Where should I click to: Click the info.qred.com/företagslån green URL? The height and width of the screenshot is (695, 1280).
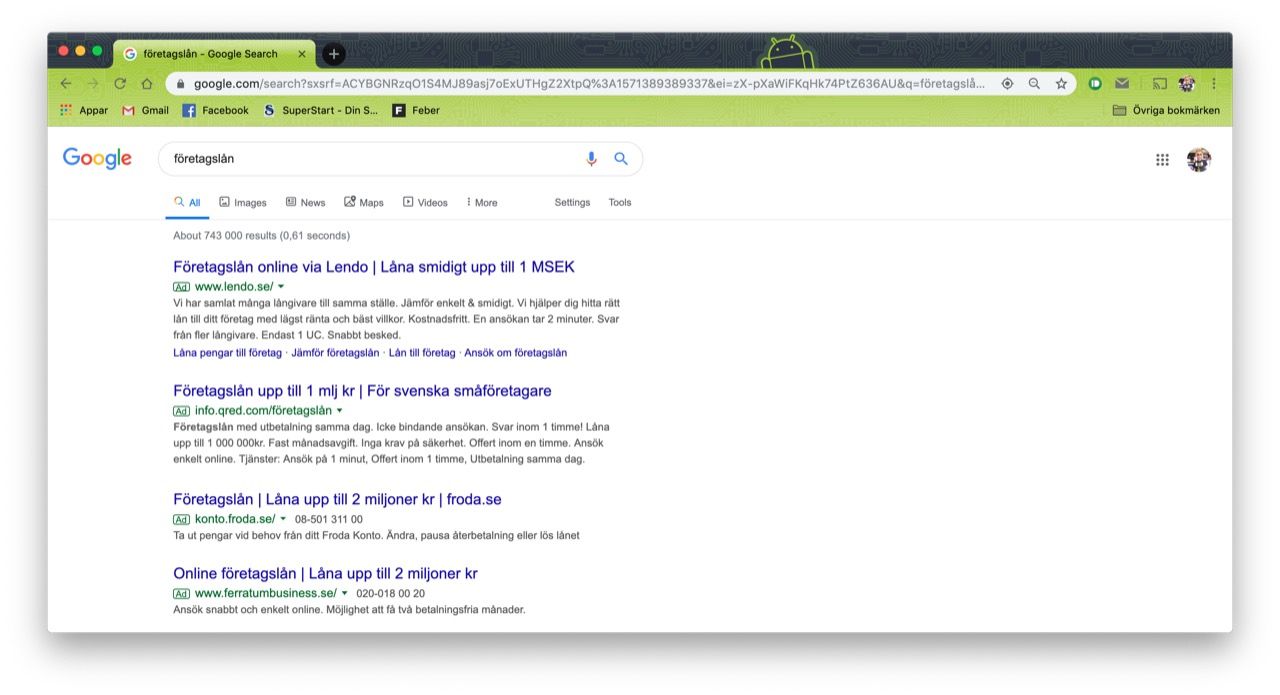tap(263, 411)
